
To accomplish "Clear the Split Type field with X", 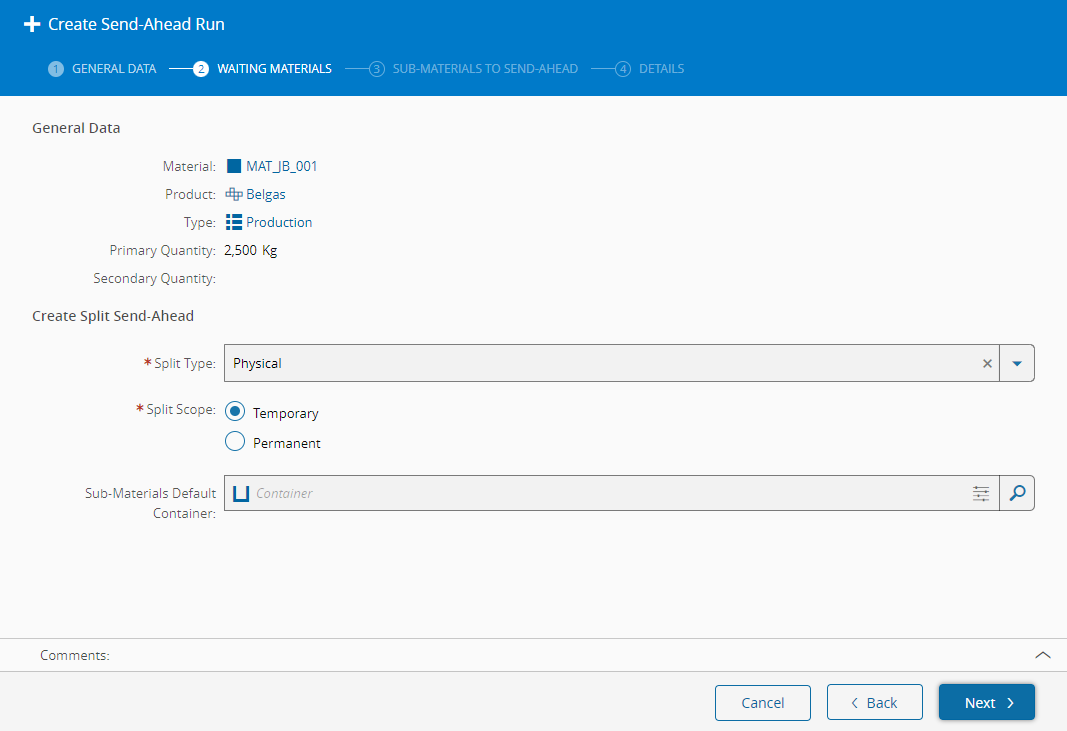I will 987,363.
